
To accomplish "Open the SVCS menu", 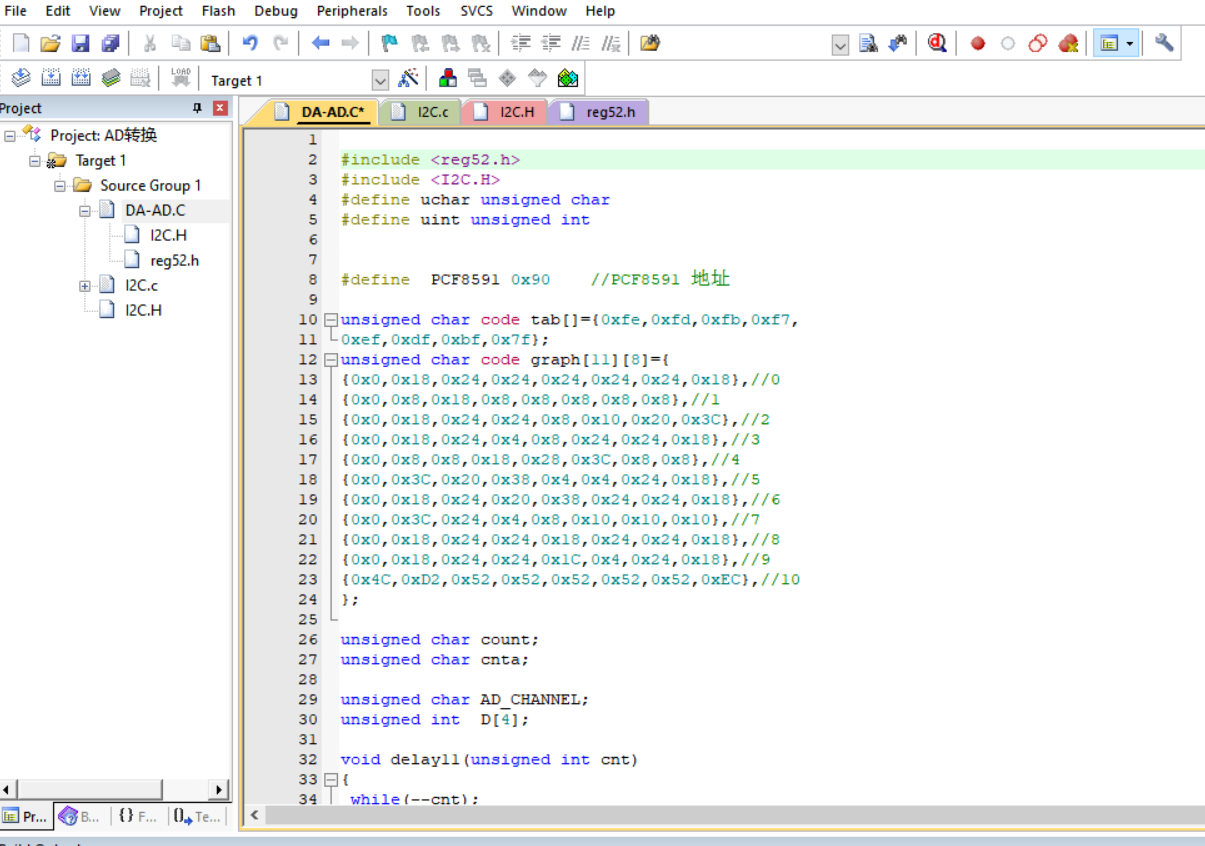I will coord(476,11).
